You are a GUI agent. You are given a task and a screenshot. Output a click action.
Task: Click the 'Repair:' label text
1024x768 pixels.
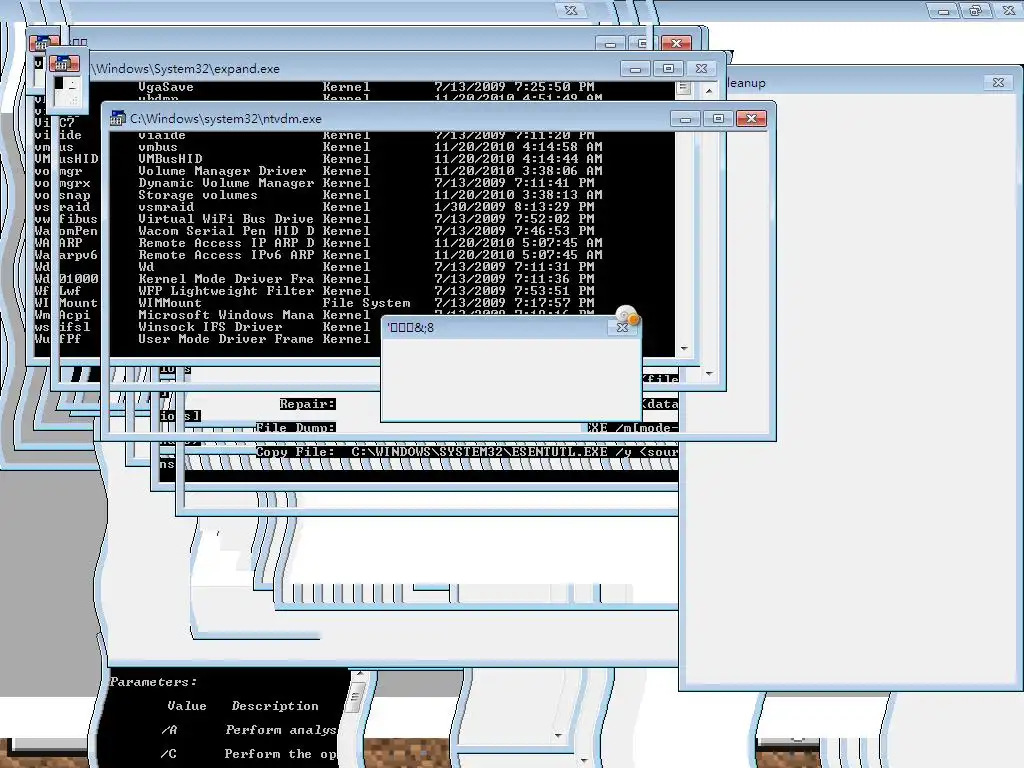pyautogui.click(x=308, y=404)
